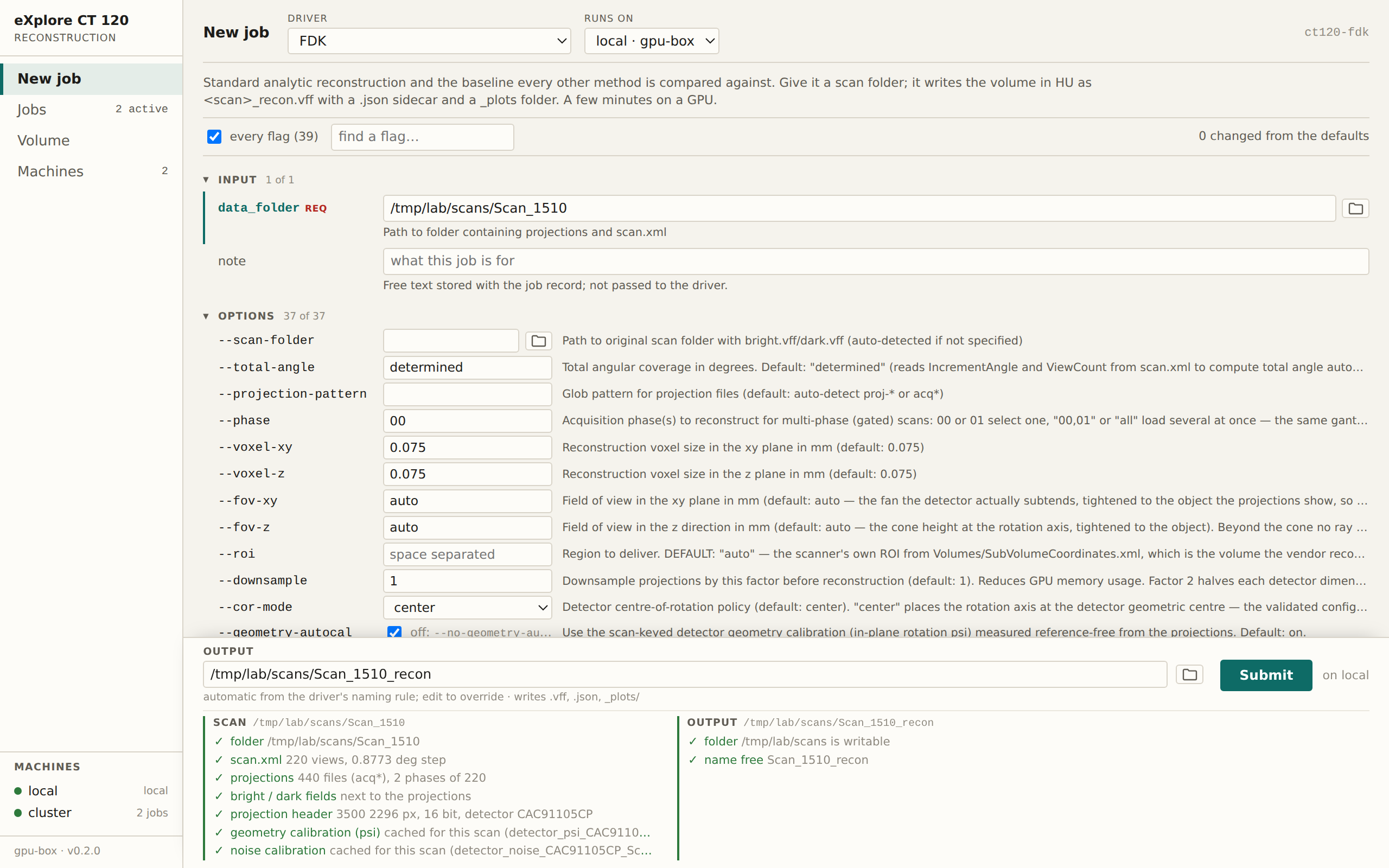1389x868 pixels.
Task: Open Machines page in sidebar
Action: point(92,171)
